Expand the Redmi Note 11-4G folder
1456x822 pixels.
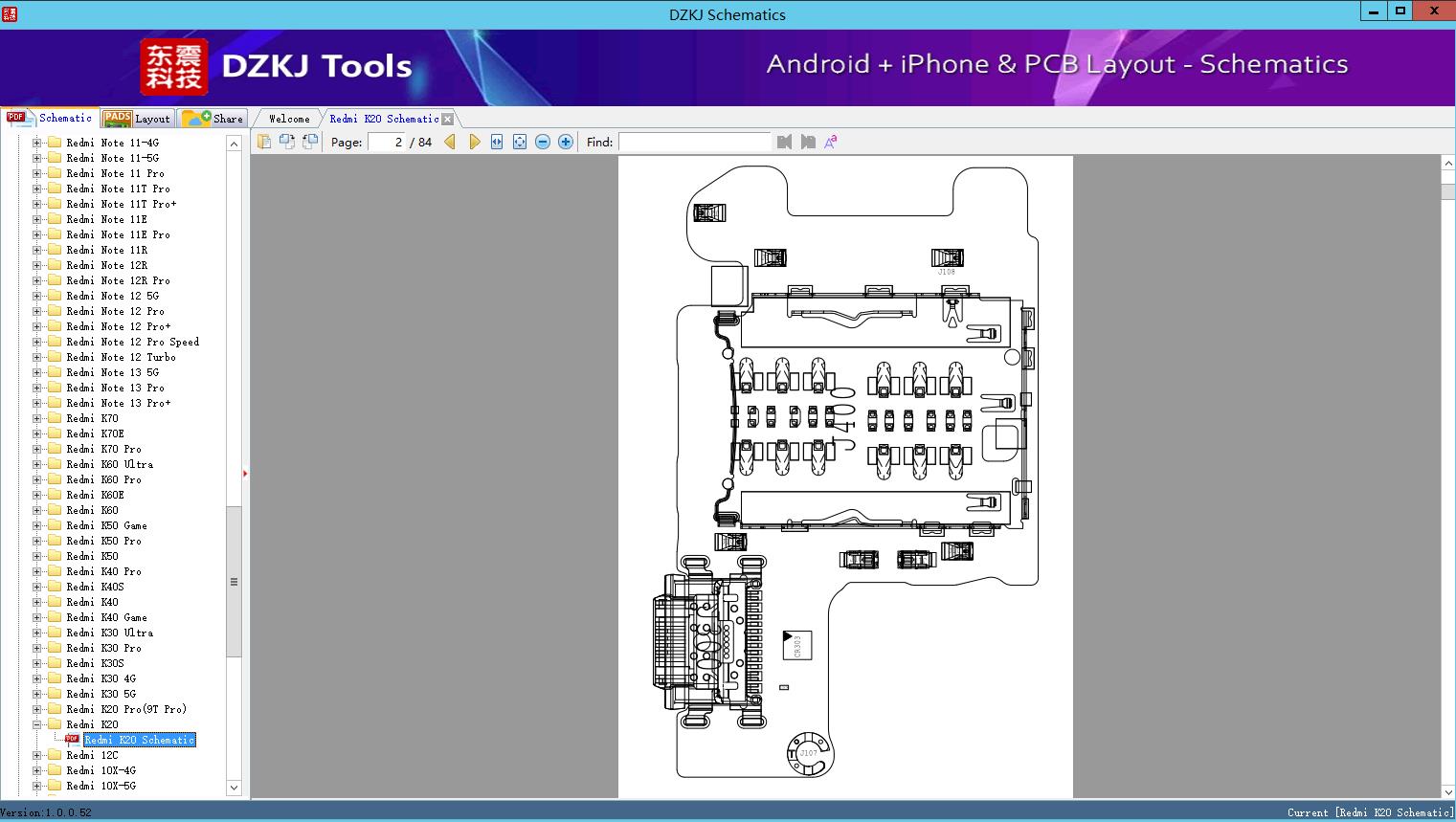coord(37,143)
